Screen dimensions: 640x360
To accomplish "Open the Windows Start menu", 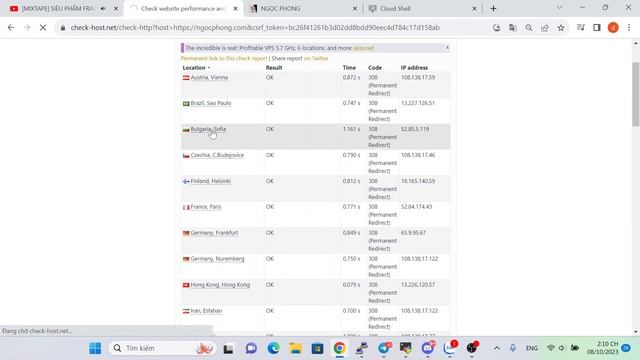I will coord(95,348).
